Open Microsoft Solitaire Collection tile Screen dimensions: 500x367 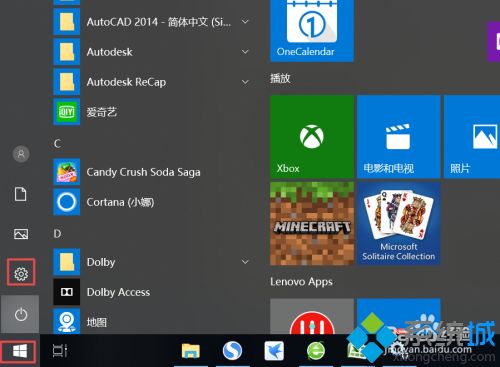pyautogui.click(x=399, y=224)
